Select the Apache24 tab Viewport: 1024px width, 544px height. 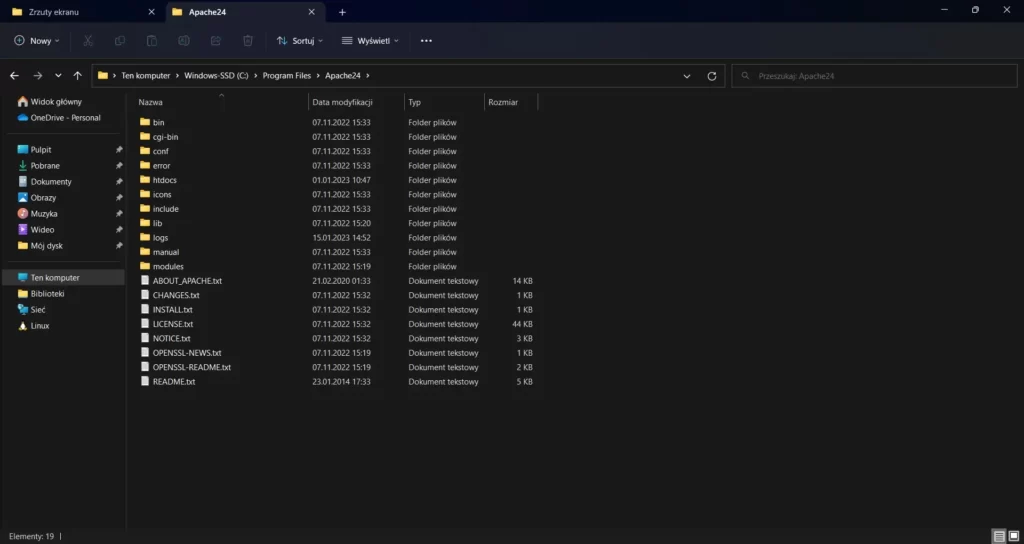click(245, 12)
